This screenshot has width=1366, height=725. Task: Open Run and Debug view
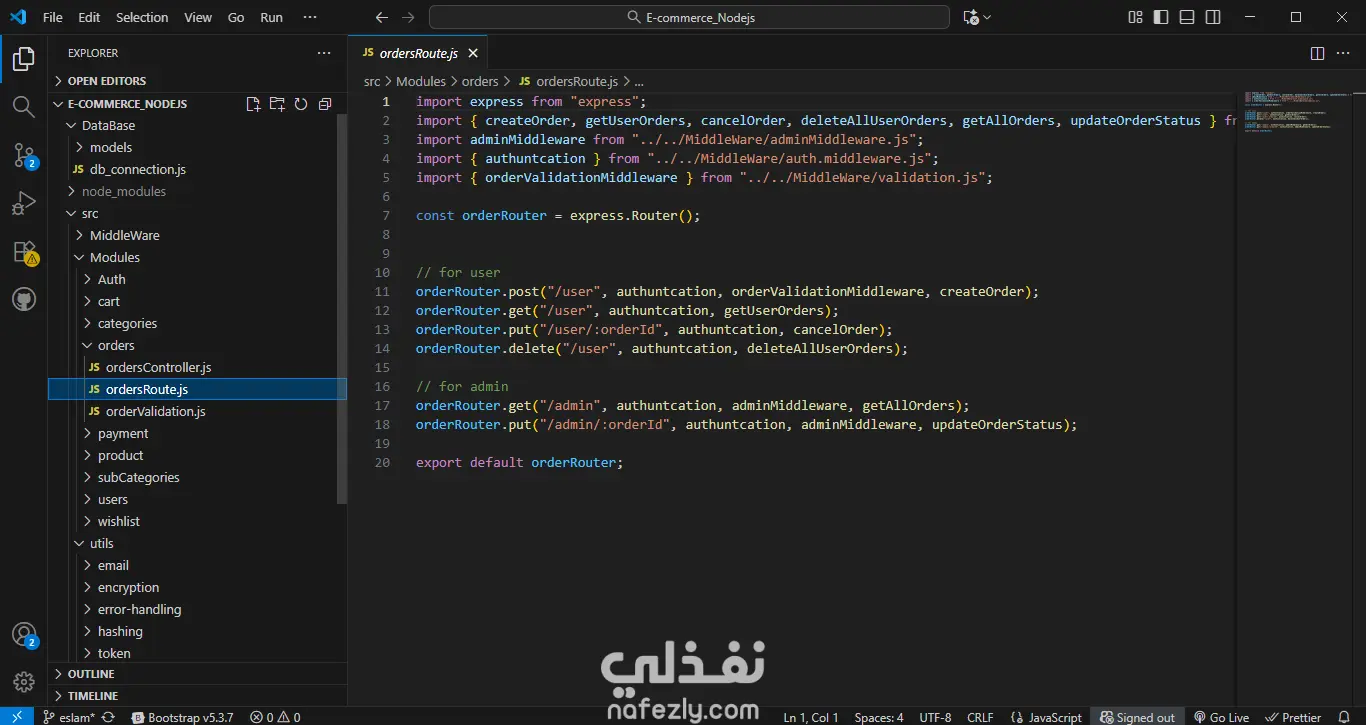tap(23, 204)
